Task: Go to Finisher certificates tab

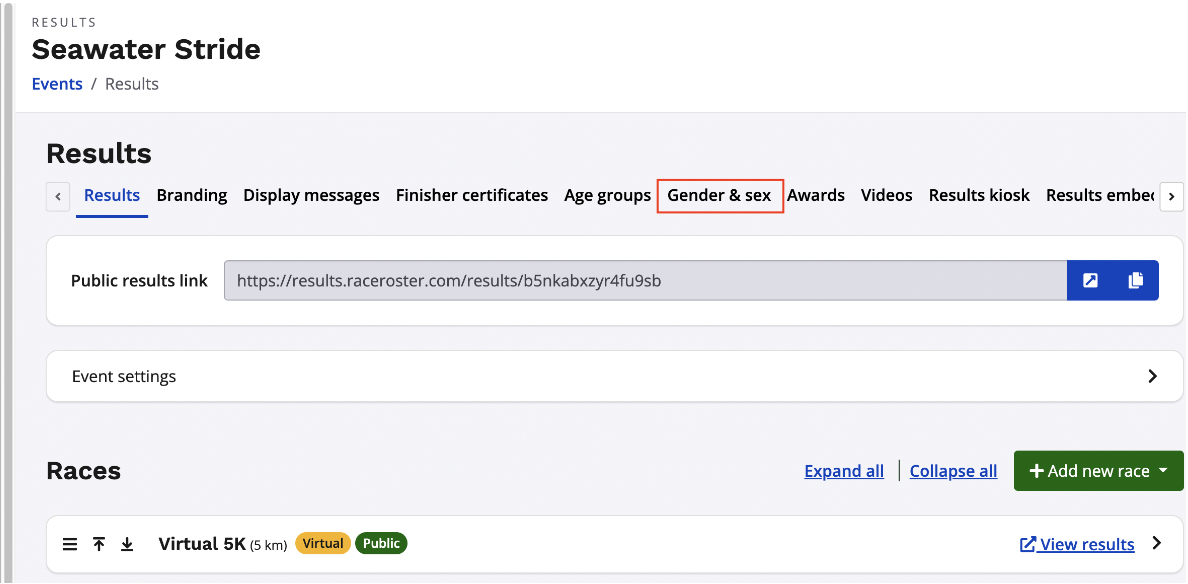Action: point(471,195)
